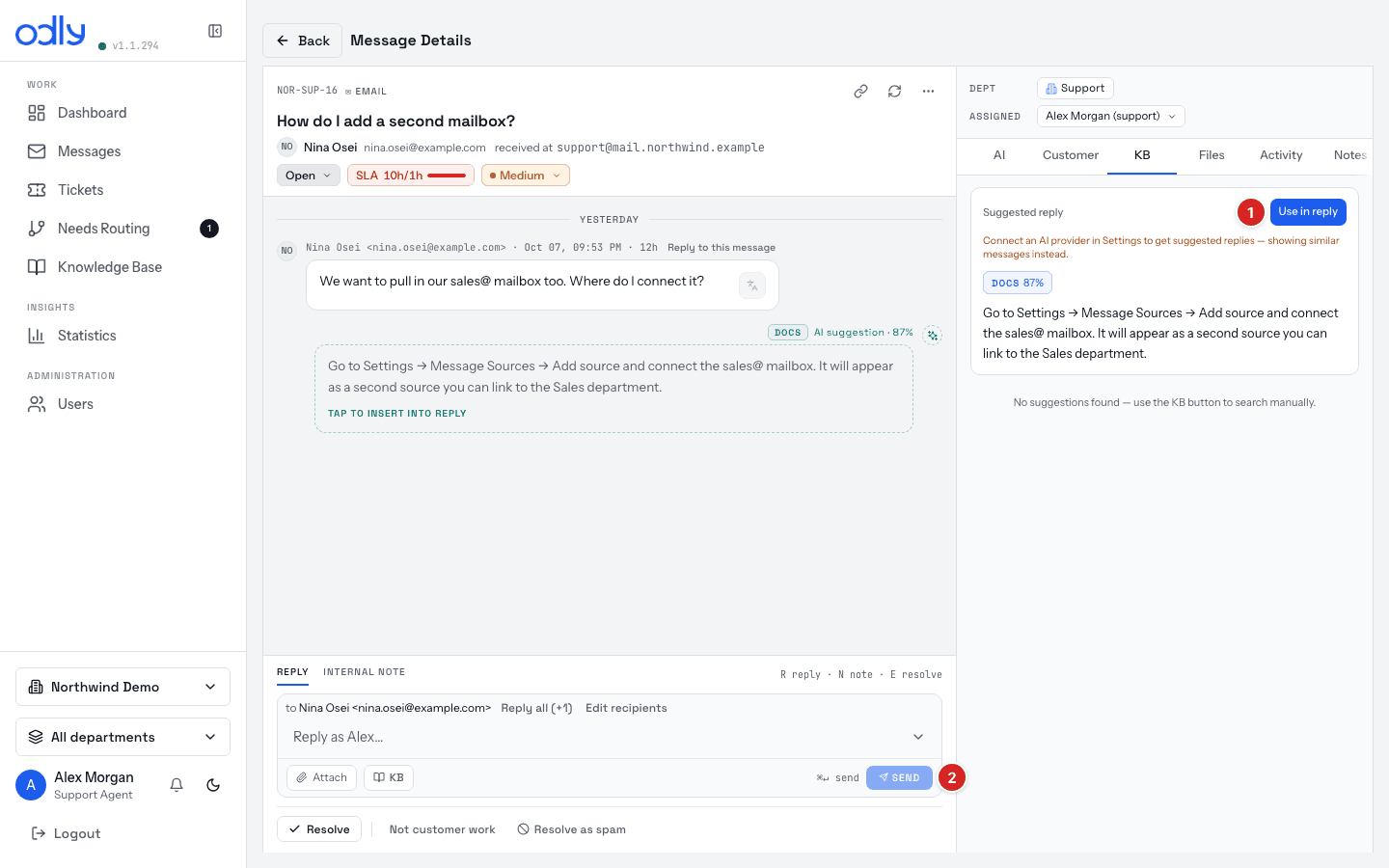The height and width of the screenshot is (868, 1389).
Task: Select the Internal Note tab
Action: tap(365, 672)
